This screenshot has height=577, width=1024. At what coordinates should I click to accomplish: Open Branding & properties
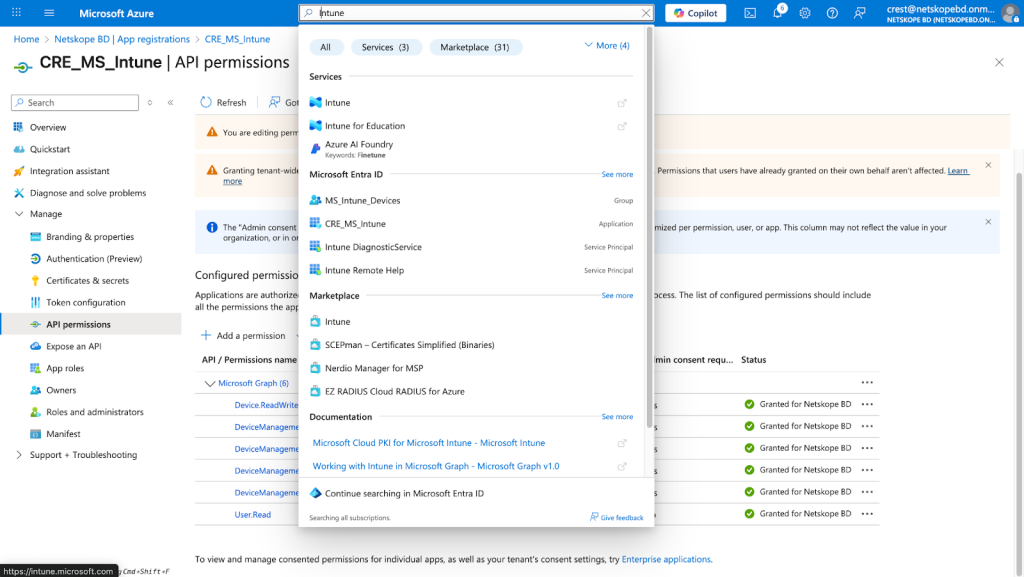91,236
